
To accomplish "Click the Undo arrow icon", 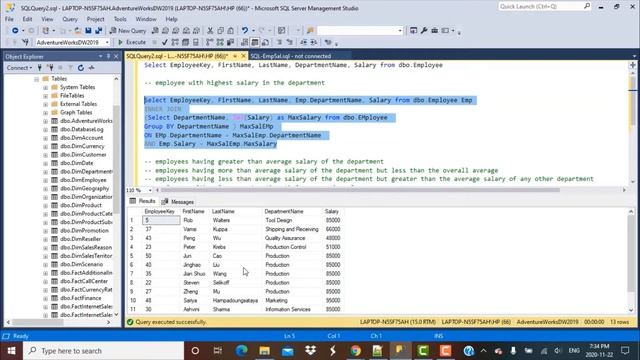I will click(x=244, y=31).
